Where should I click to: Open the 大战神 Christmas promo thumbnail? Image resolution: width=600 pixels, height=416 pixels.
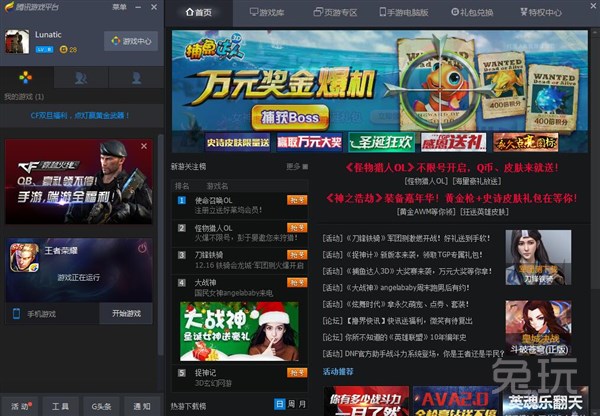[x=239, y=331]
